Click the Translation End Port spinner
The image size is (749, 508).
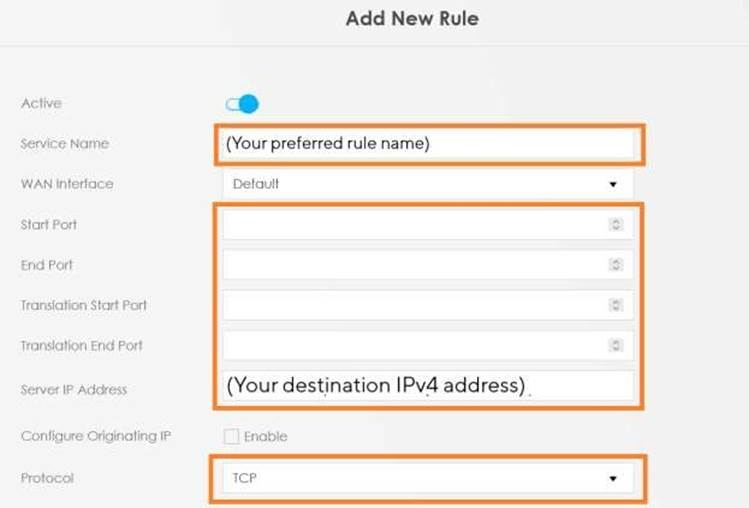tap(616, 345)
